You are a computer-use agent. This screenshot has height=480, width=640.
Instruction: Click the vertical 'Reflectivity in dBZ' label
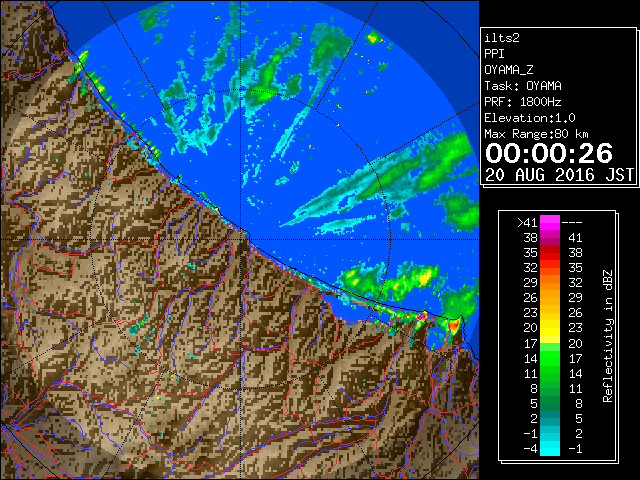pos(607,336)
